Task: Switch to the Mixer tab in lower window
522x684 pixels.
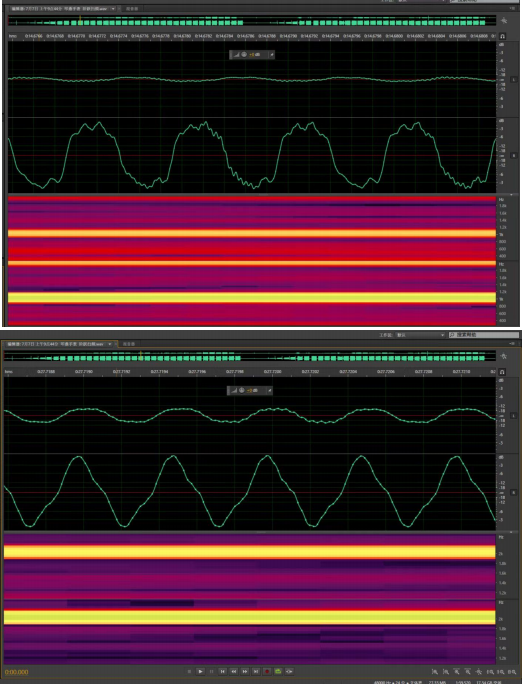Action: (x=129, y=344)
